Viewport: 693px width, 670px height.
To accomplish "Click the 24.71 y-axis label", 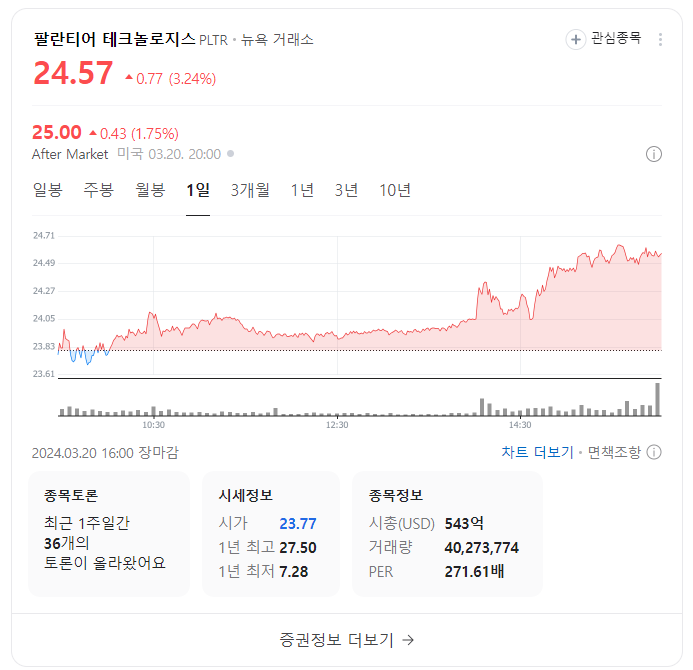I will click(44, 236).
